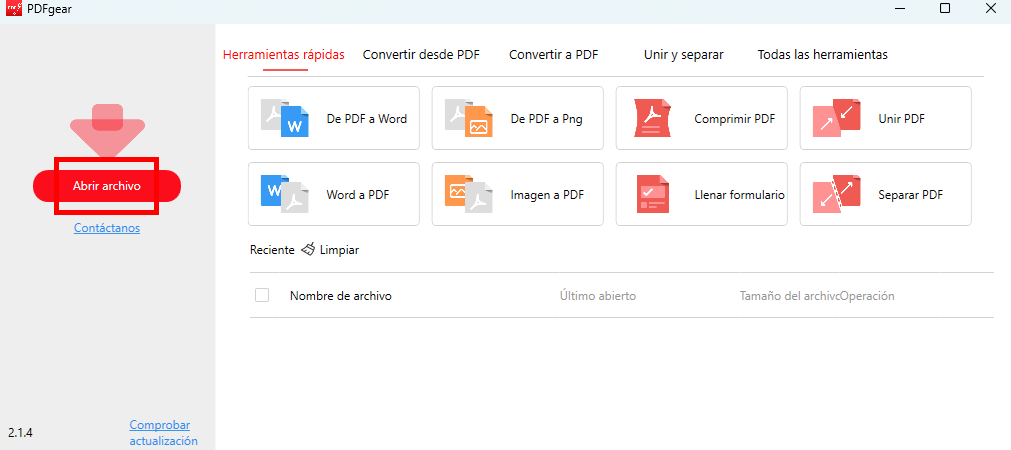Click the Abrir archivo button
Image resolution: width=1011 pixels, height=450 pixels.
pyautogui.click(x=107, y=186)
